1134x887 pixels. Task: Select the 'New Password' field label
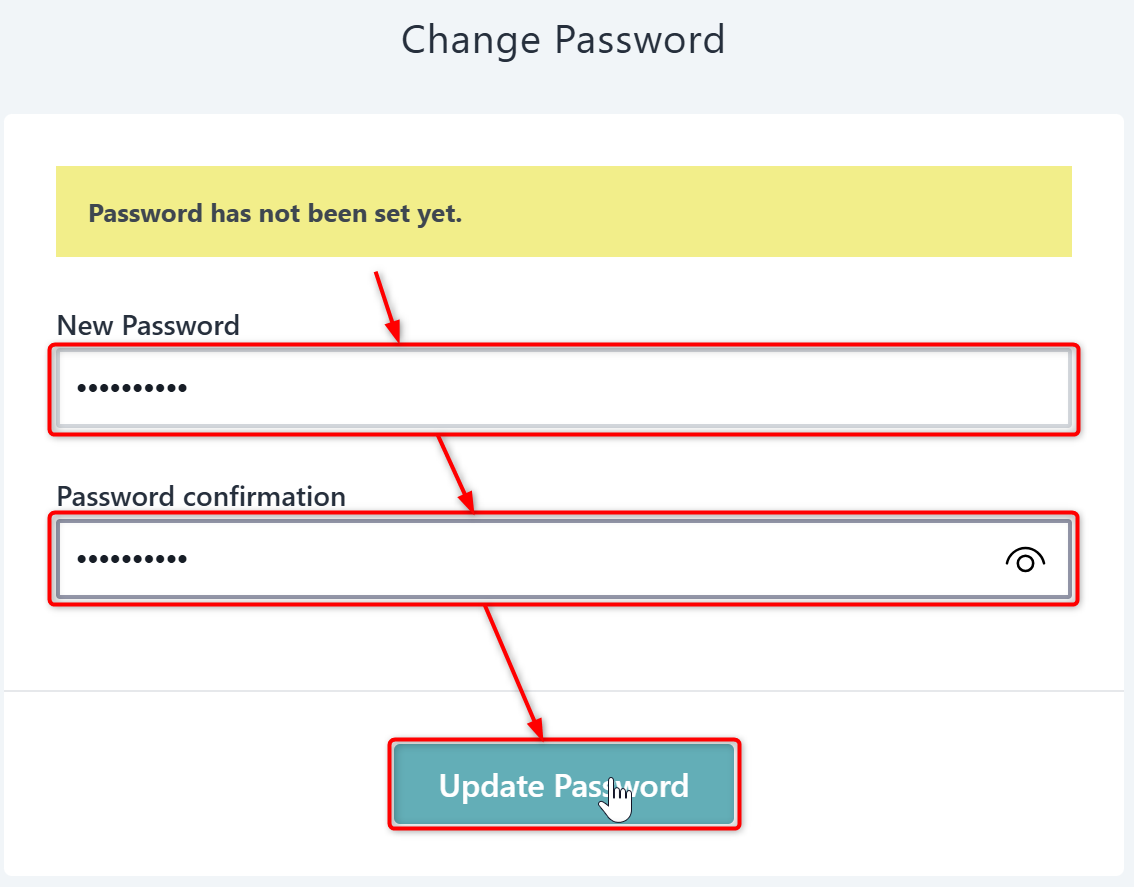click(148, 325)
